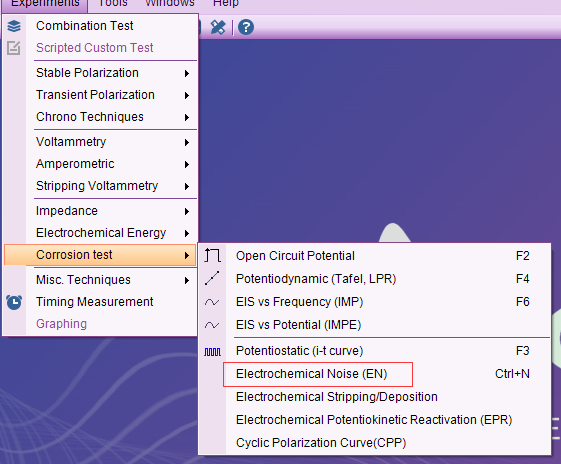Expand the Misc. Techniques submenu arrow

pyautogui.click(x=187, y=280)
